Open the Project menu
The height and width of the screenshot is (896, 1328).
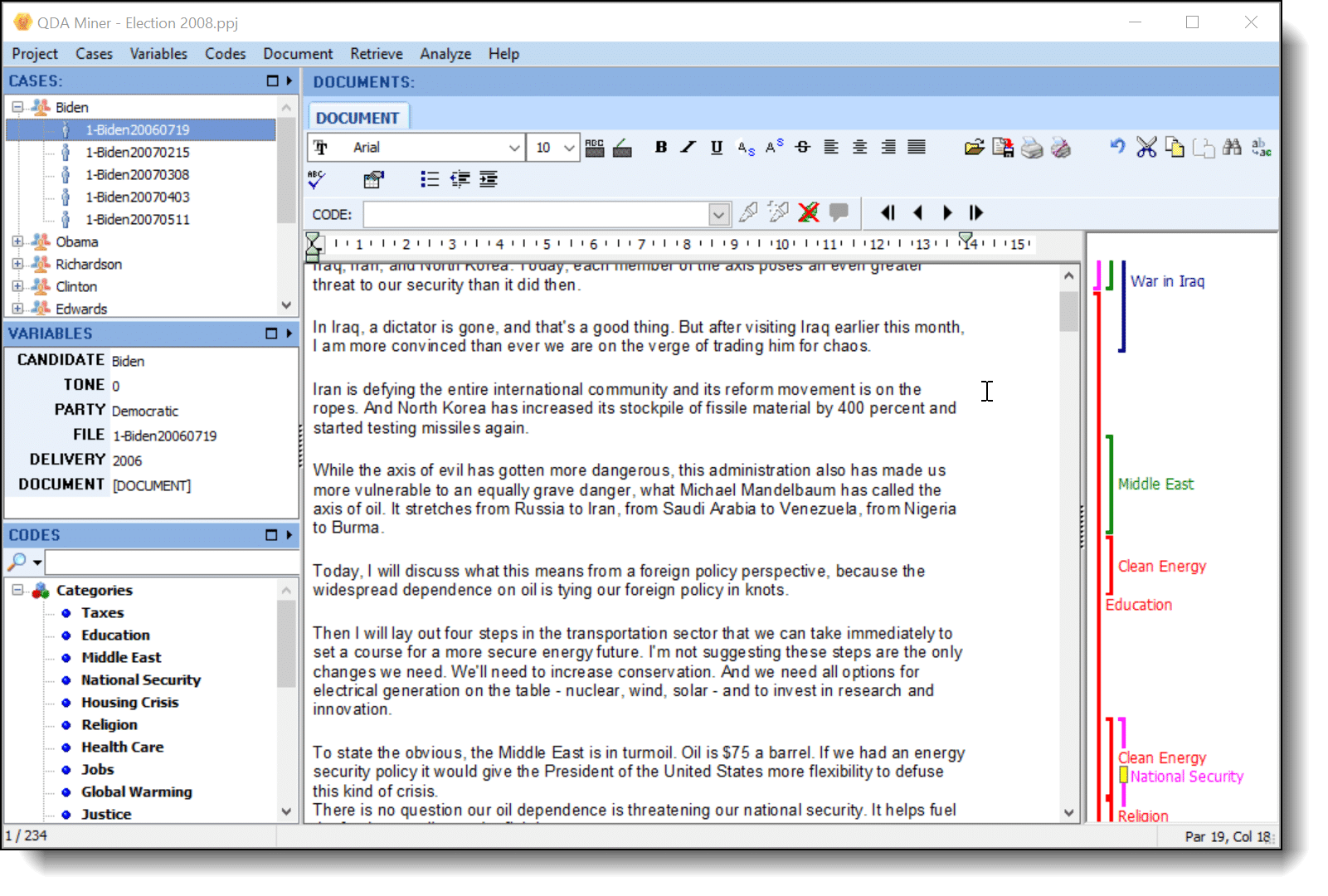click(x=35, y=54)
